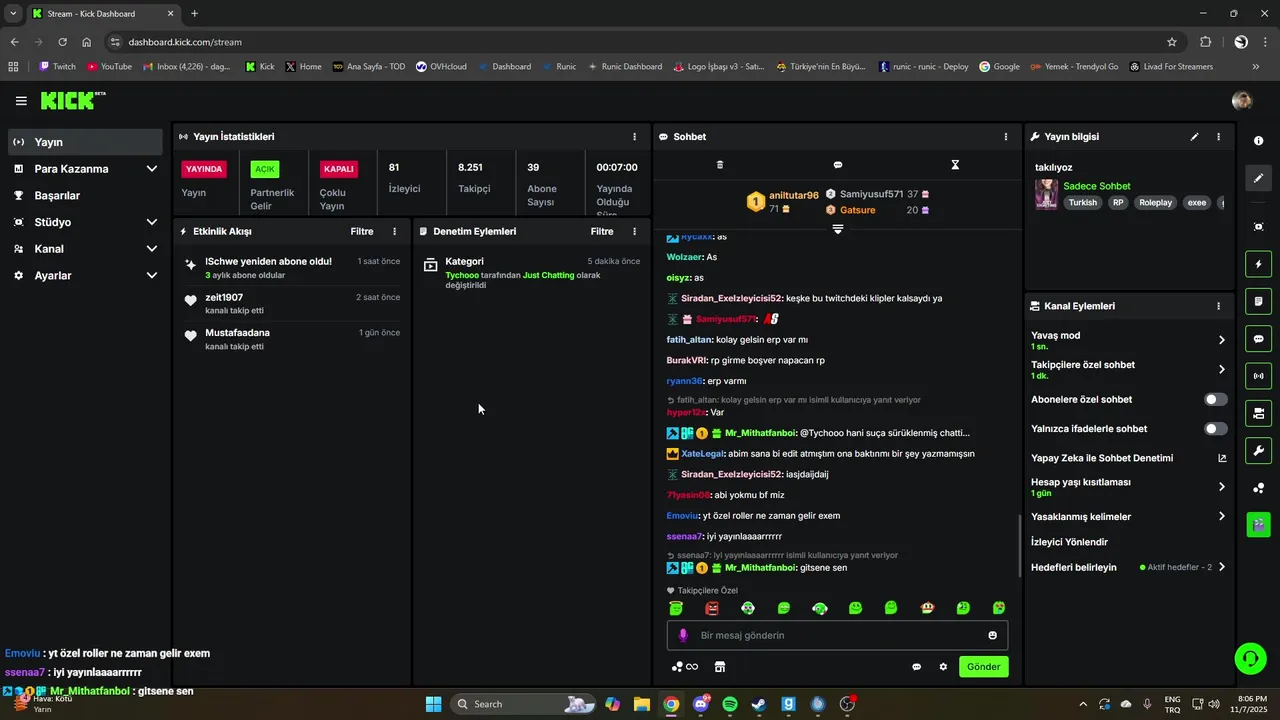
Task: Open chat settings gear next to Gönder
Action: click(942, 667)
